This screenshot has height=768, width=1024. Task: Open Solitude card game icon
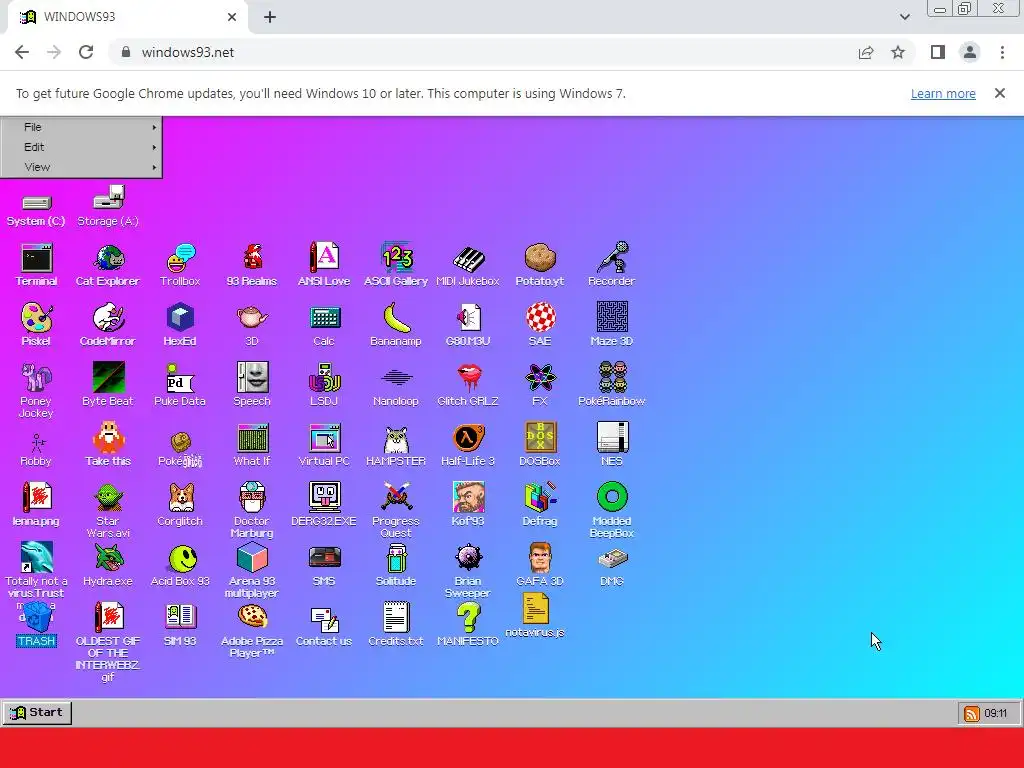tap(396, 565)
